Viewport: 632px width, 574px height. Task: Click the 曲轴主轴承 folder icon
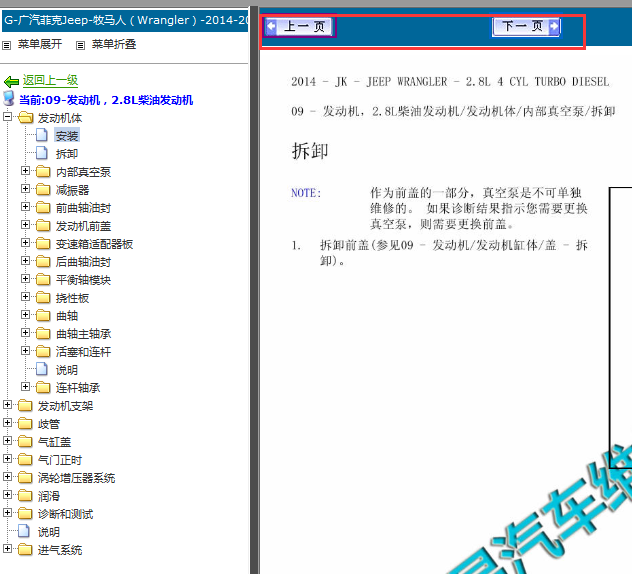click(x=43, y=333)
